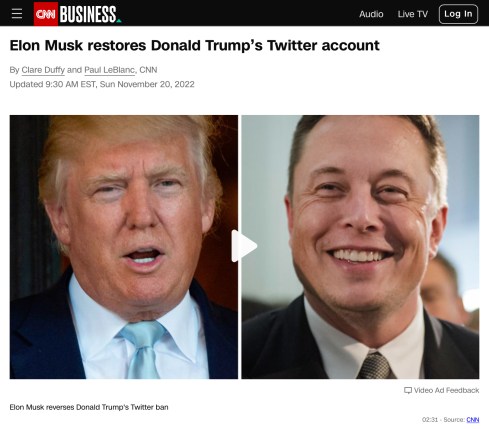Go to Live TV

point(413,14)
